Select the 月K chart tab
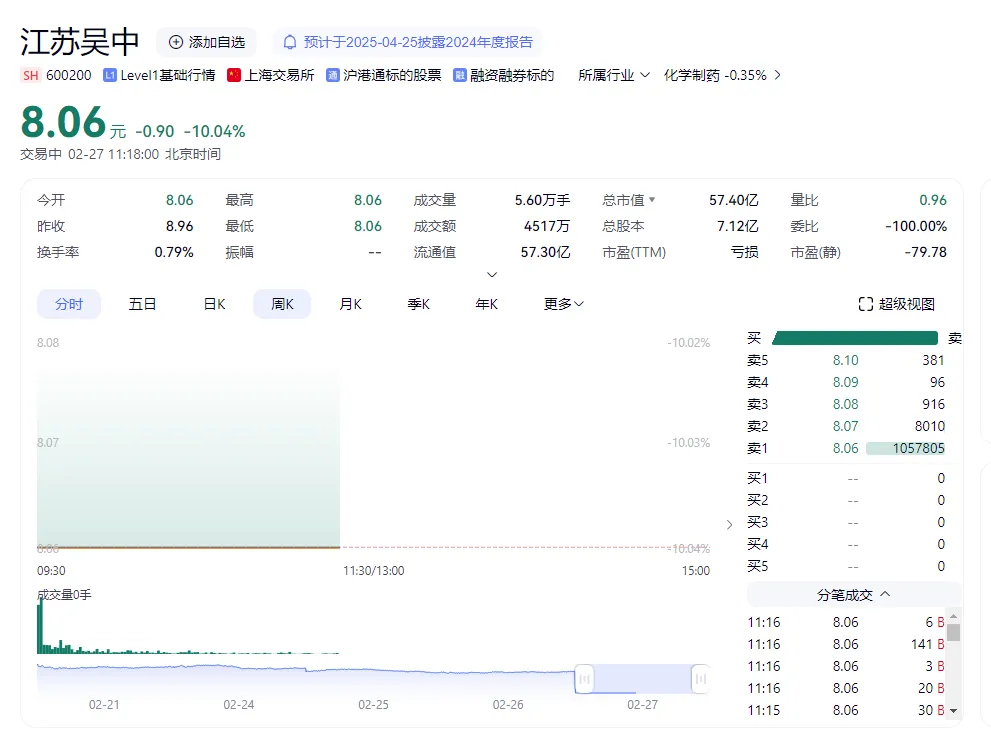 pos(350,304)
